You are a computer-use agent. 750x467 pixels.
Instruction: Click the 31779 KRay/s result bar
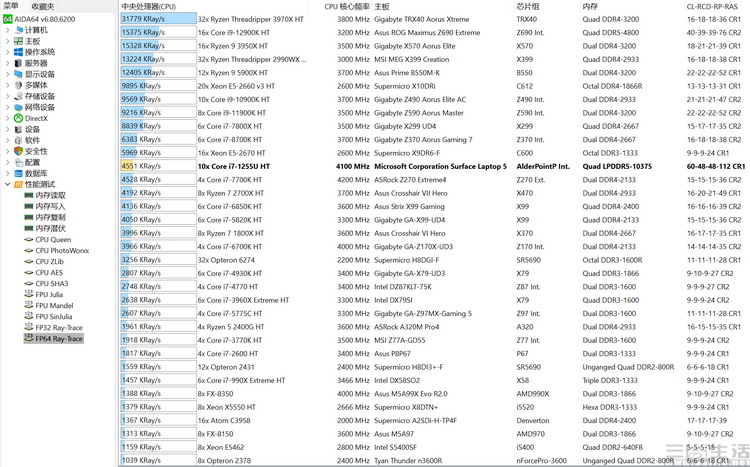pyautogui.click(x=158, y=19)
